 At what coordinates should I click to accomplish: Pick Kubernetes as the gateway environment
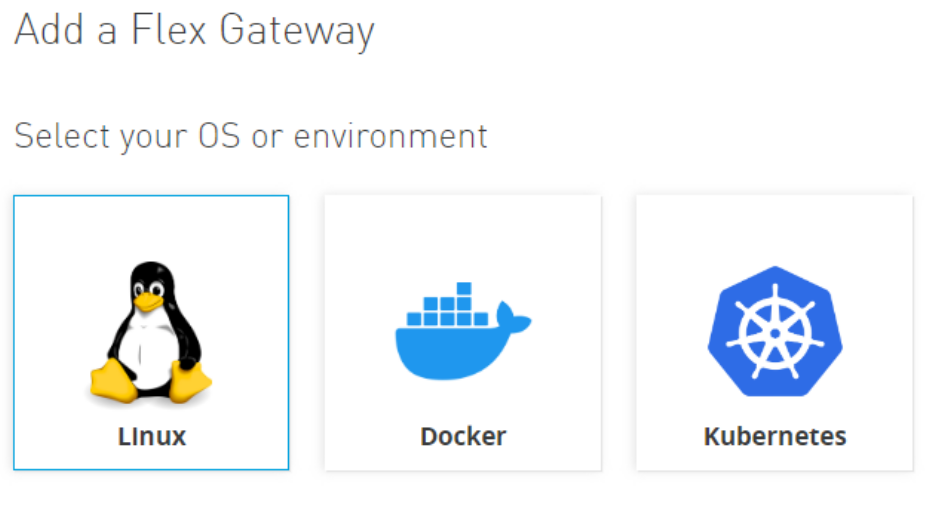click(x=774, y=332)
